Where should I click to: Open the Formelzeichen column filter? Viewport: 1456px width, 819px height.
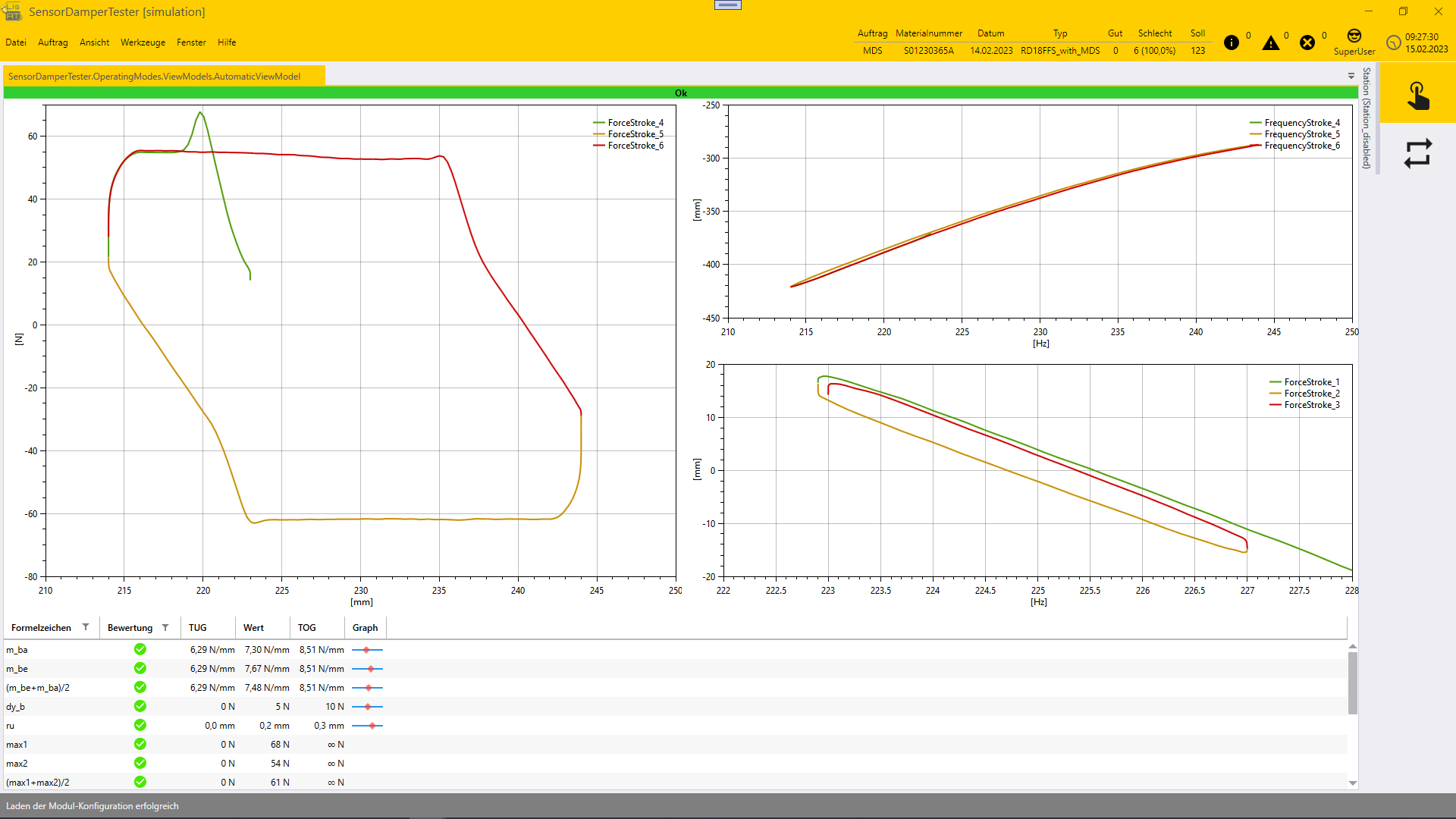coord(86,627)
